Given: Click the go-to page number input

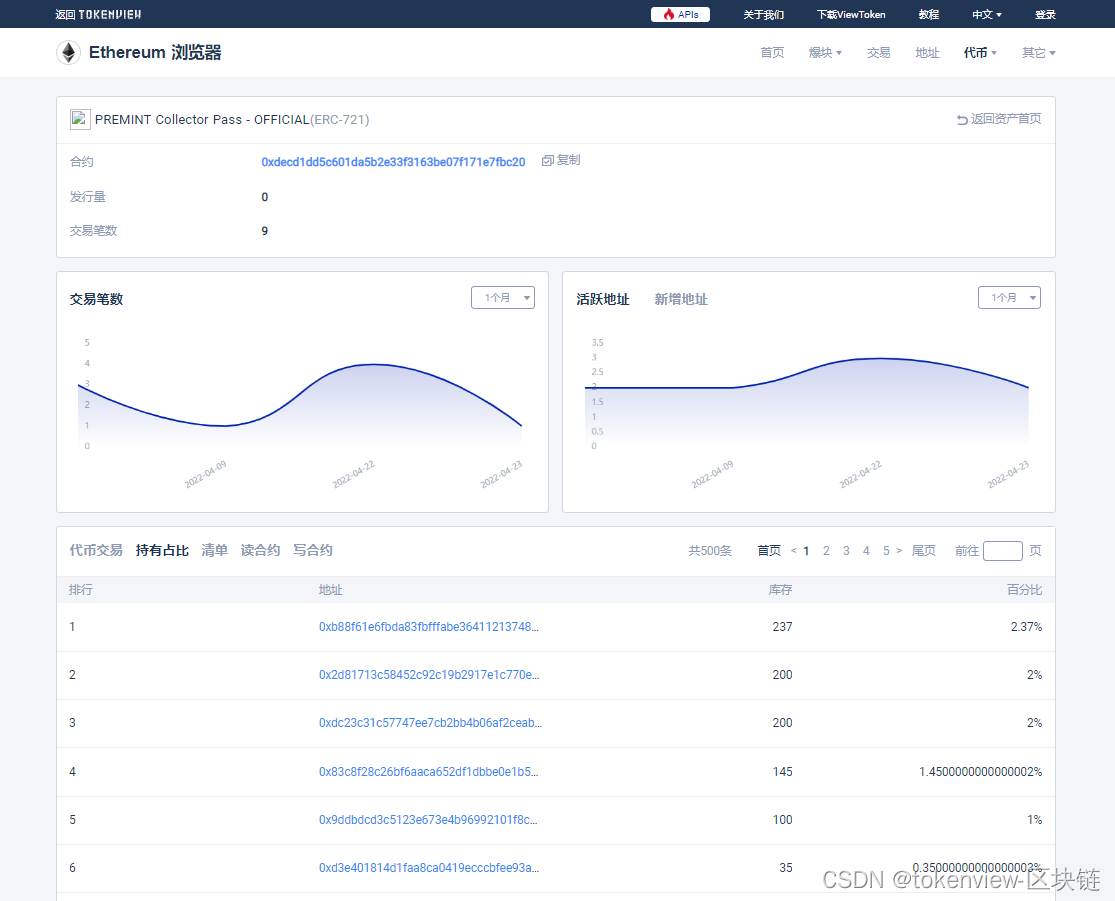Looking at the screenshot, I should coord(1003,550).
